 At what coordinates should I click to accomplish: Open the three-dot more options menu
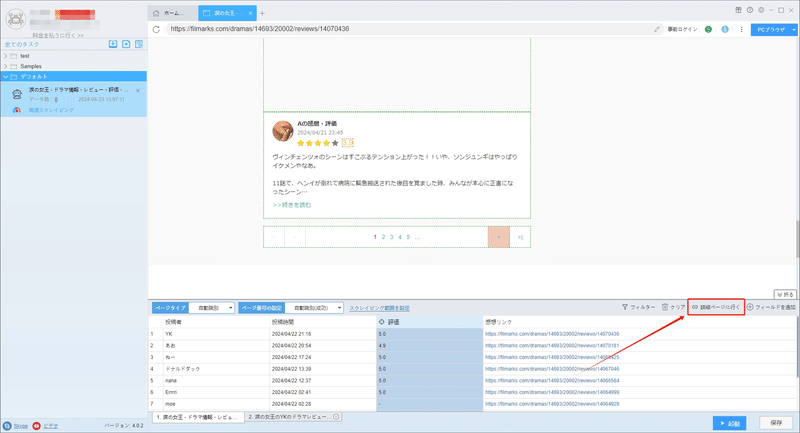point(741,29)
